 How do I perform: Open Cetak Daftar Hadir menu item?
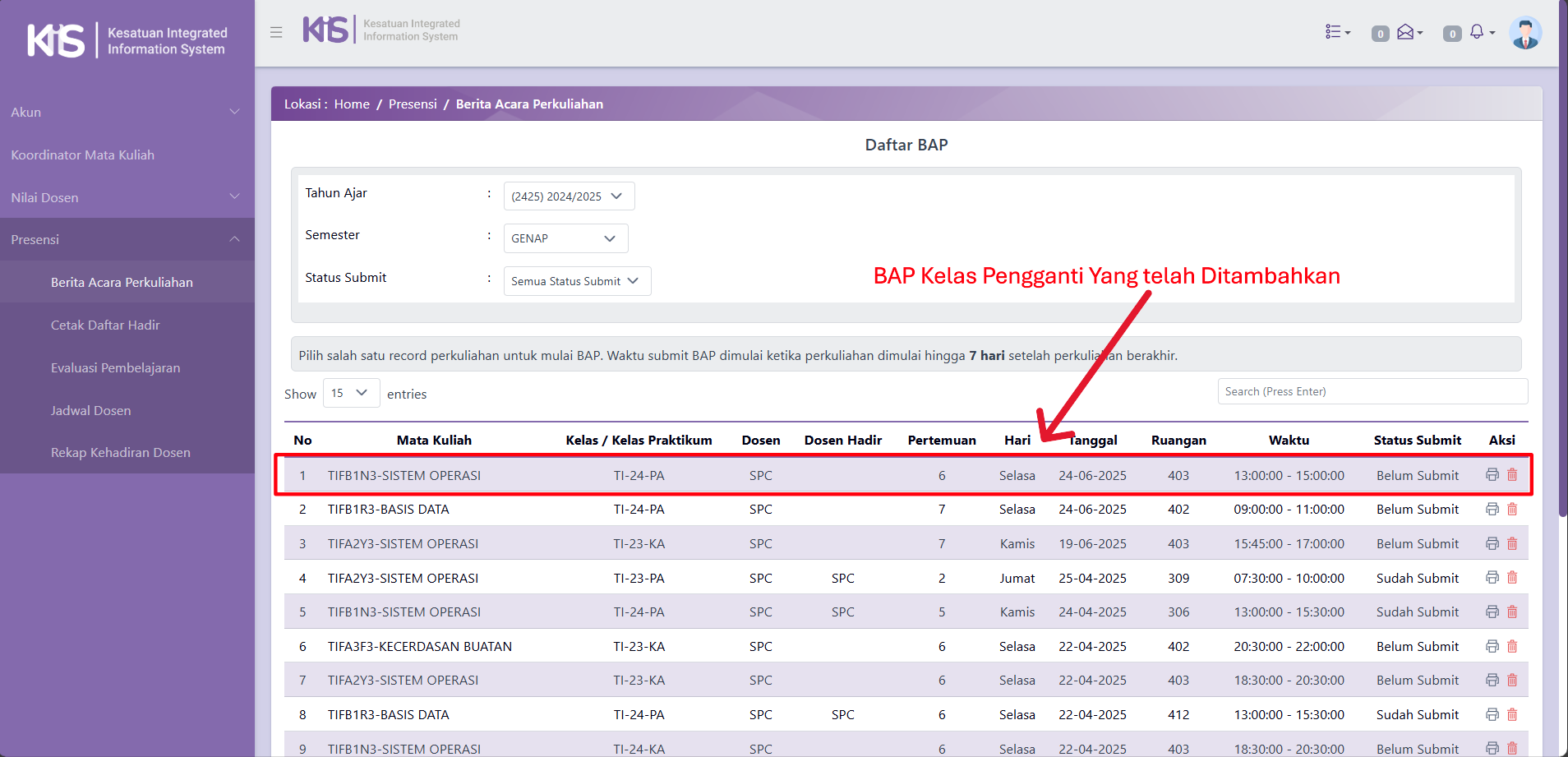[x=105, y=325]
